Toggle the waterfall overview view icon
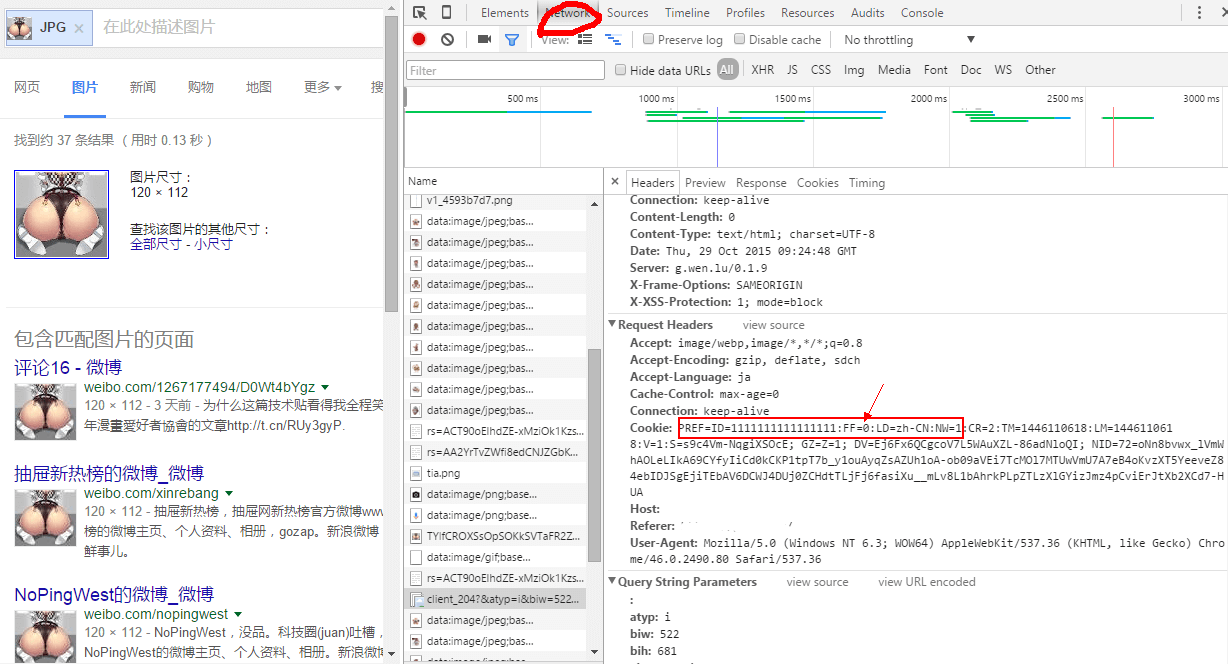1228x664 pixels. (x=612, y=40)
